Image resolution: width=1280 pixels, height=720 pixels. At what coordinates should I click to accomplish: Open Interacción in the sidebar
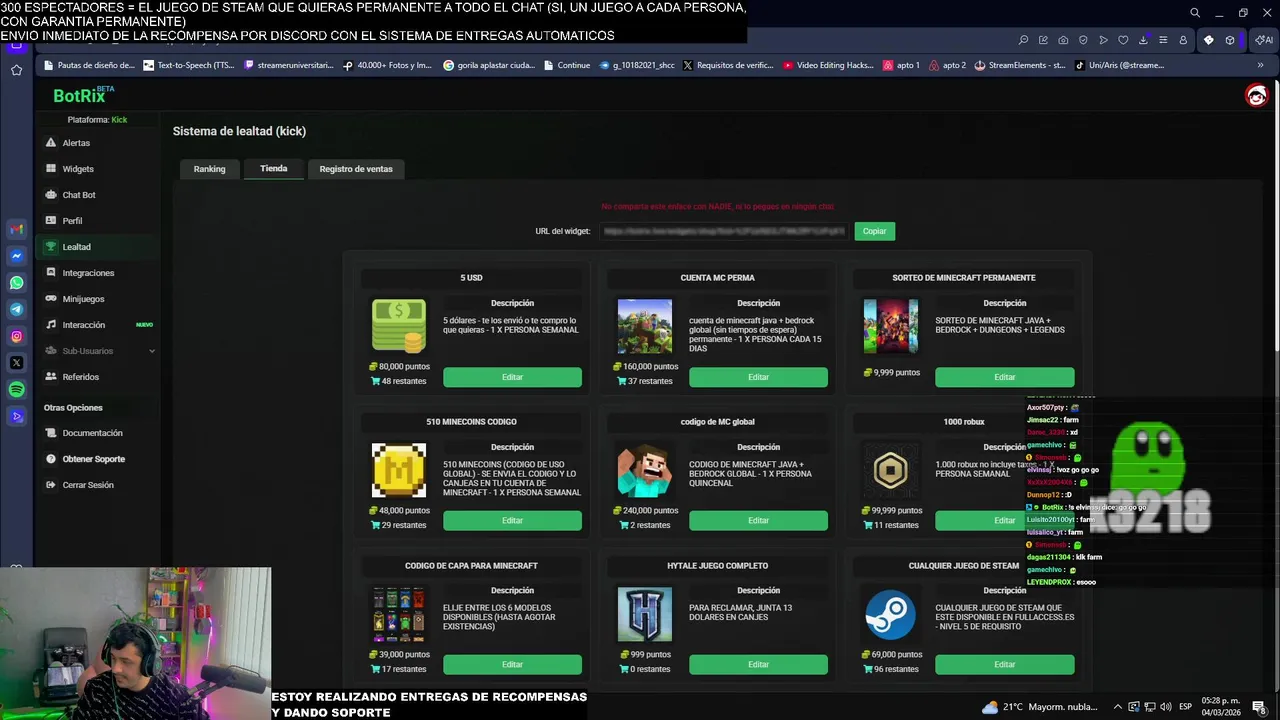point(83,325)
